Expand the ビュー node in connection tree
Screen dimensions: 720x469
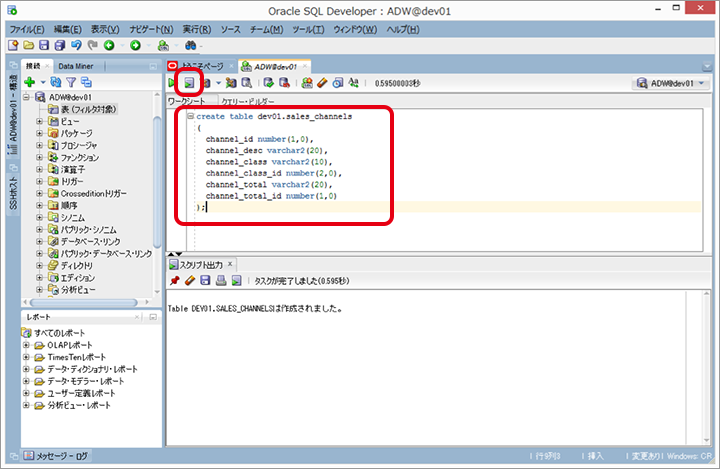[x=40, y=121]
